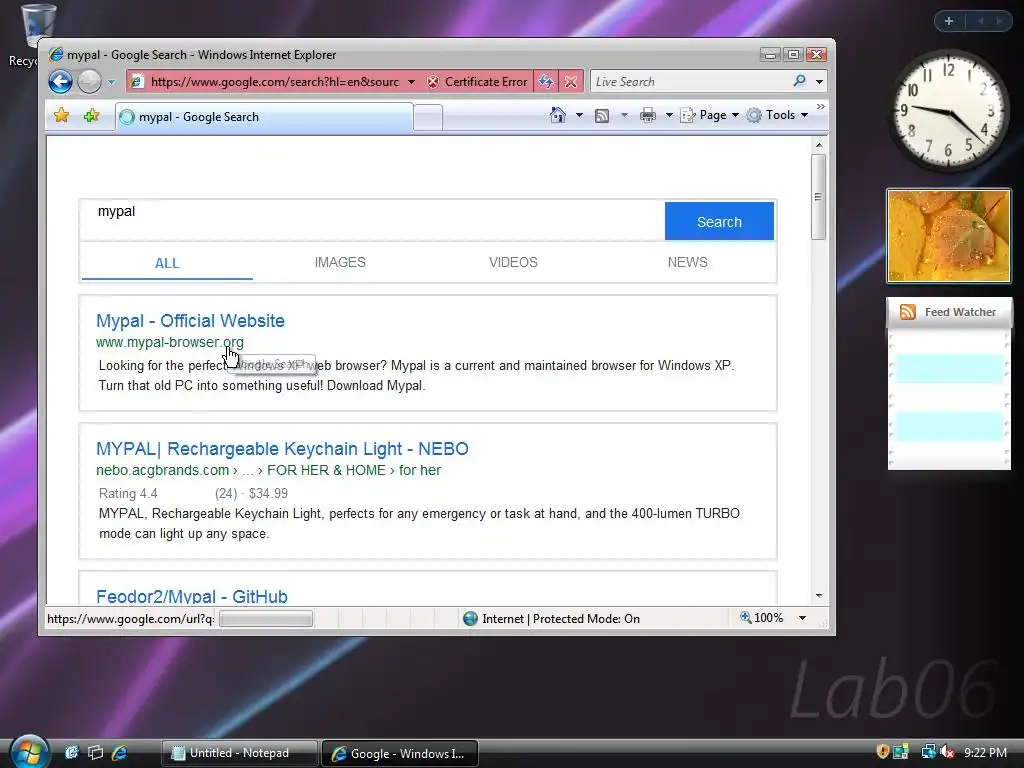Expand the Feeds dropdown arrow
The height and width of the screenshot is (768, 1024).
coord(624,115)
